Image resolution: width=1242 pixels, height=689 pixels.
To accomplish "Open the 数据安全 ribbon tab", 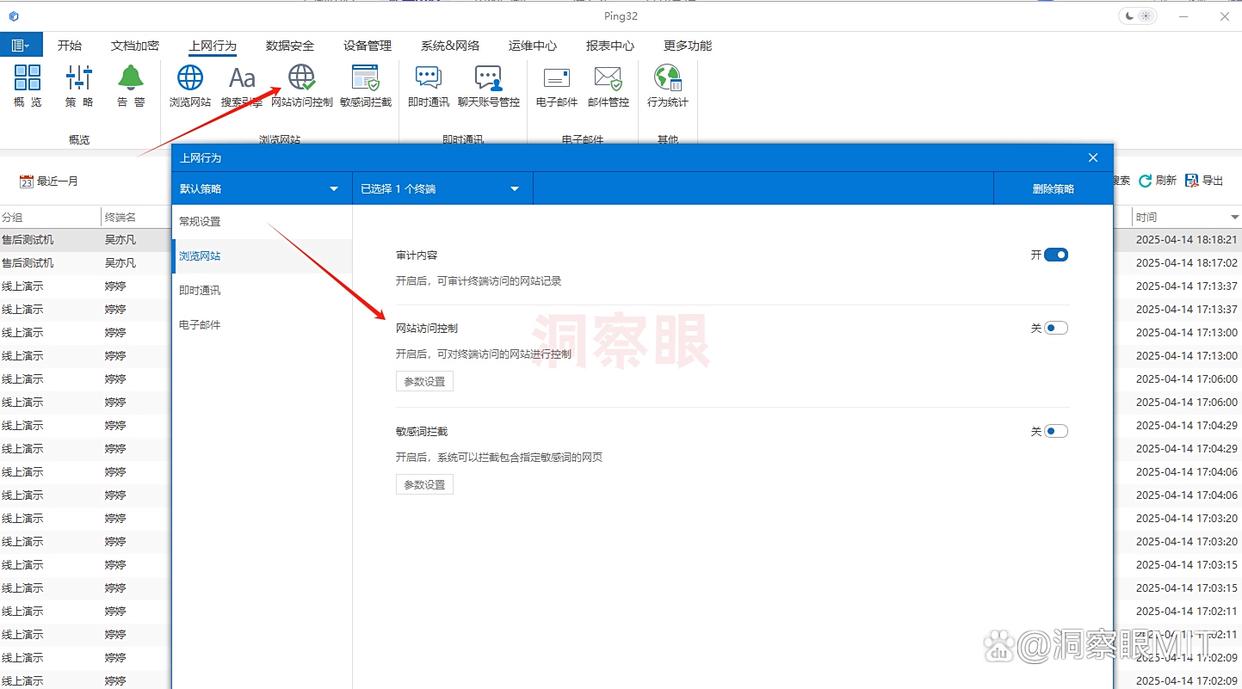I will tap(290, 45).
